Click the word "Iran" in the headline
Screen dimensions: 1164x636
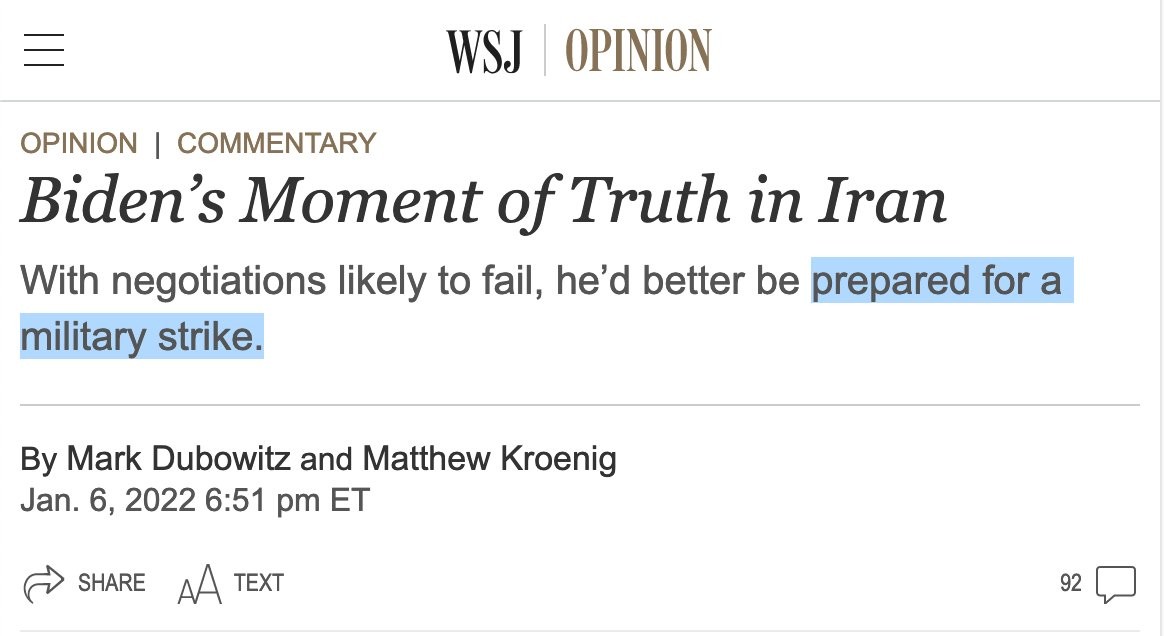tap(881, 200)
